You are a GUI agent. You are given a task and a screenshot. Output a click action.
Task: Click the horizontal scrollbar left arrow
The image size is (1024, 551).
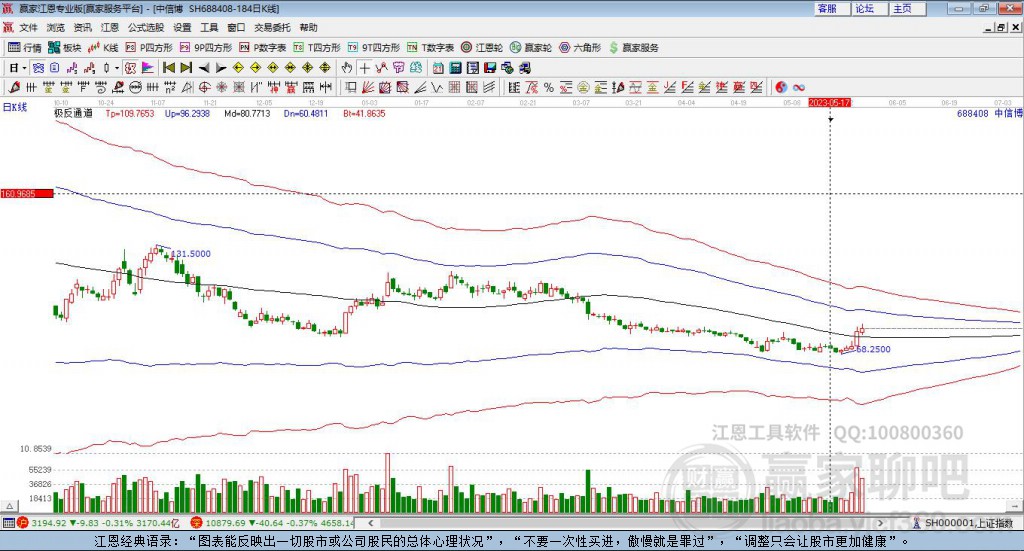coord(371,523)
